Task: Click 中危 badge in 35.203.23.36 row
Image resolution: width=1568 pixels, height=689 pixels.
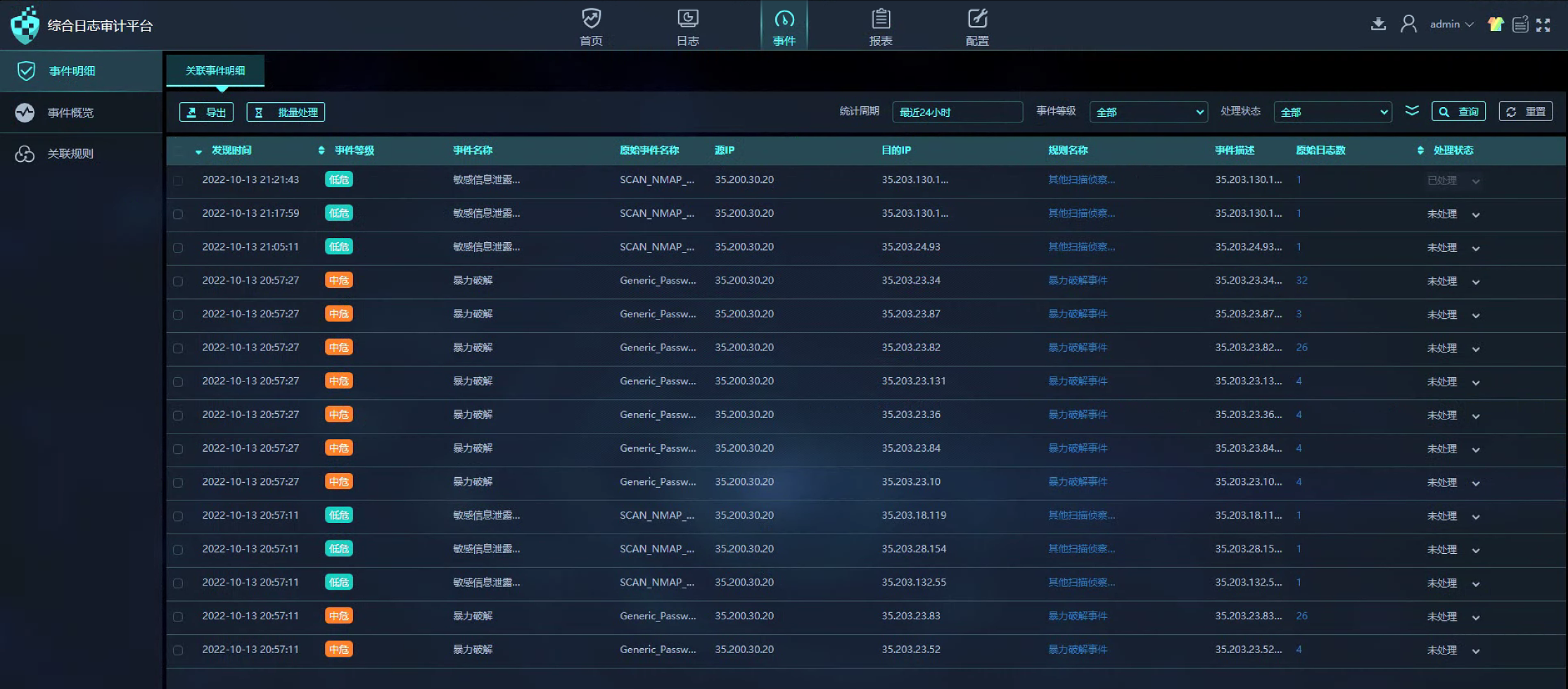Action: 339,415
